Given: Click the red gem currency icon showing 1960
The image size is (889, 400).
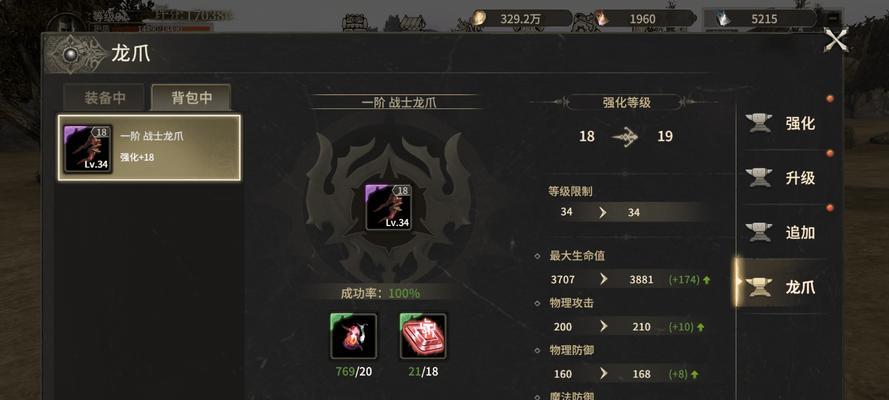Looking at the screenshot, I should coord(600,19).
